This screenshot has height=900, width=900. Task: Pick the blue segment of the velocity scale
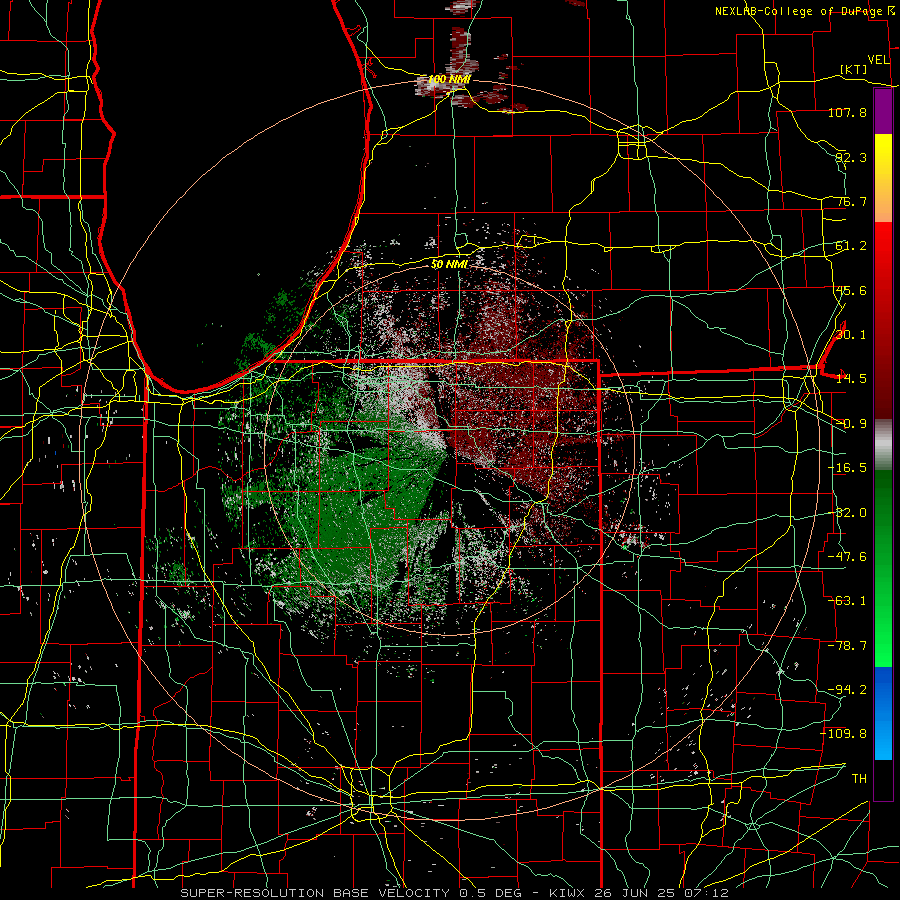coord(883,713)
